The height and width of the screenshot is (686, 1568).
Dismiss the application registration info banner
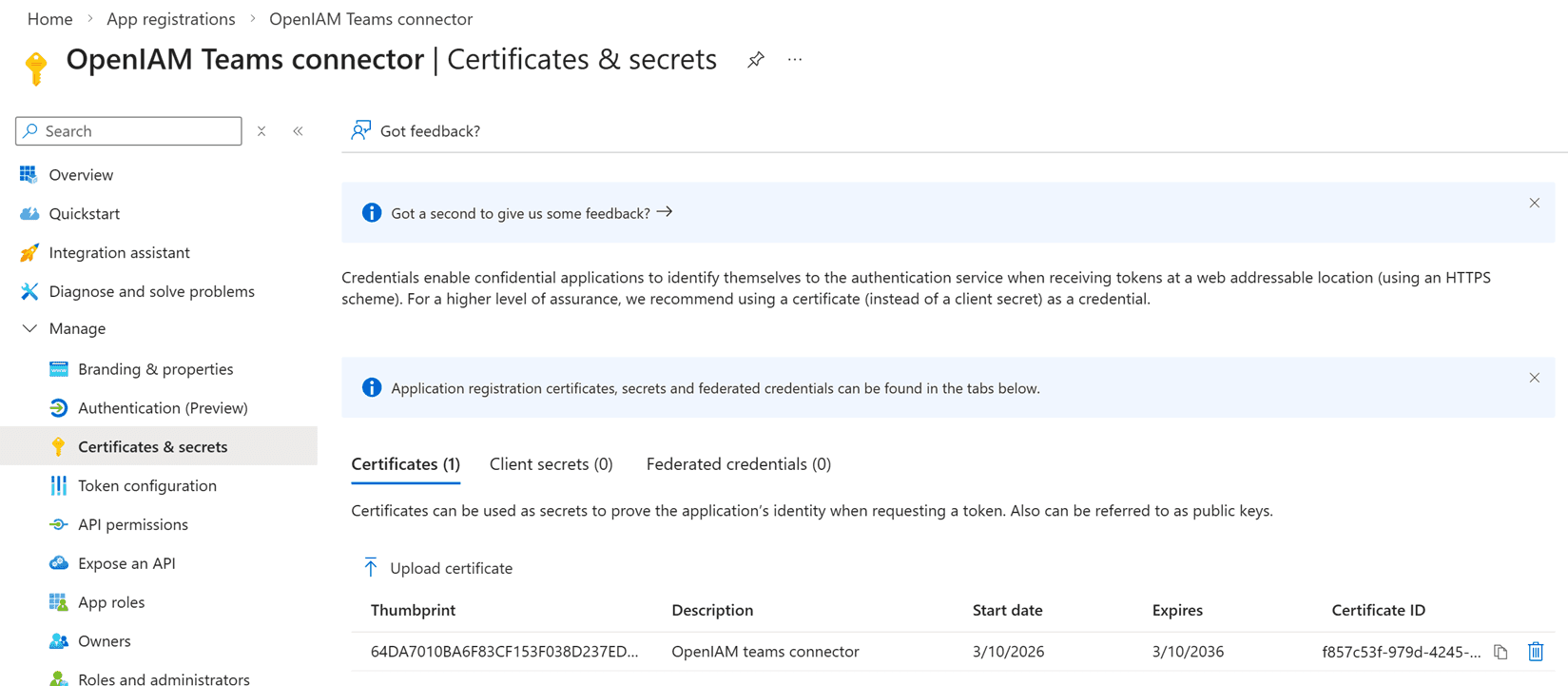tap(1534, 378)
